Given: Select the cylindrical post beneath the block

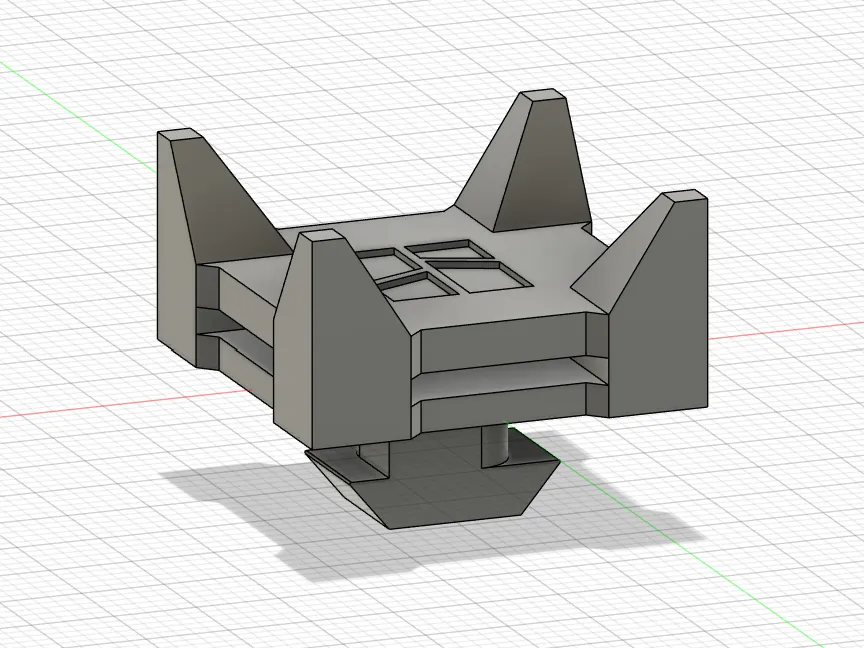Looking at the screenshot, I should point(495,446).
